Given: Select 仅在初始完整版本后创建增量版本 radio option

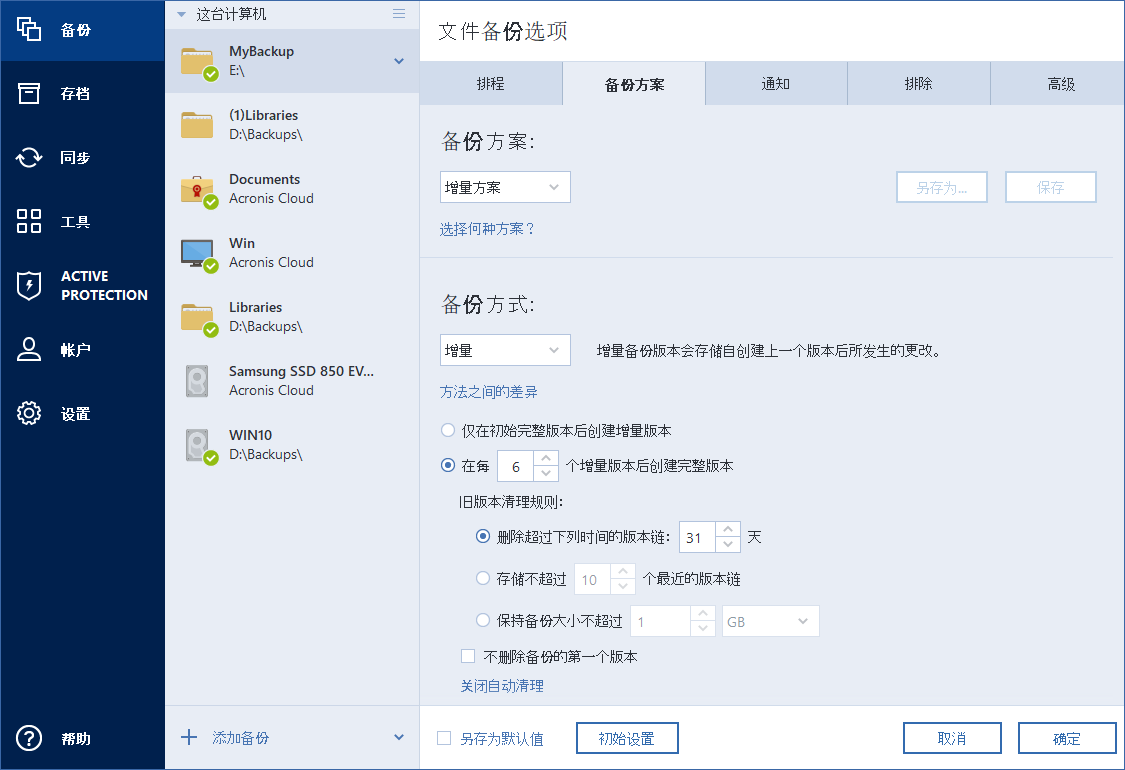Looking at the screenshot, I should click(x=448, y=431).
